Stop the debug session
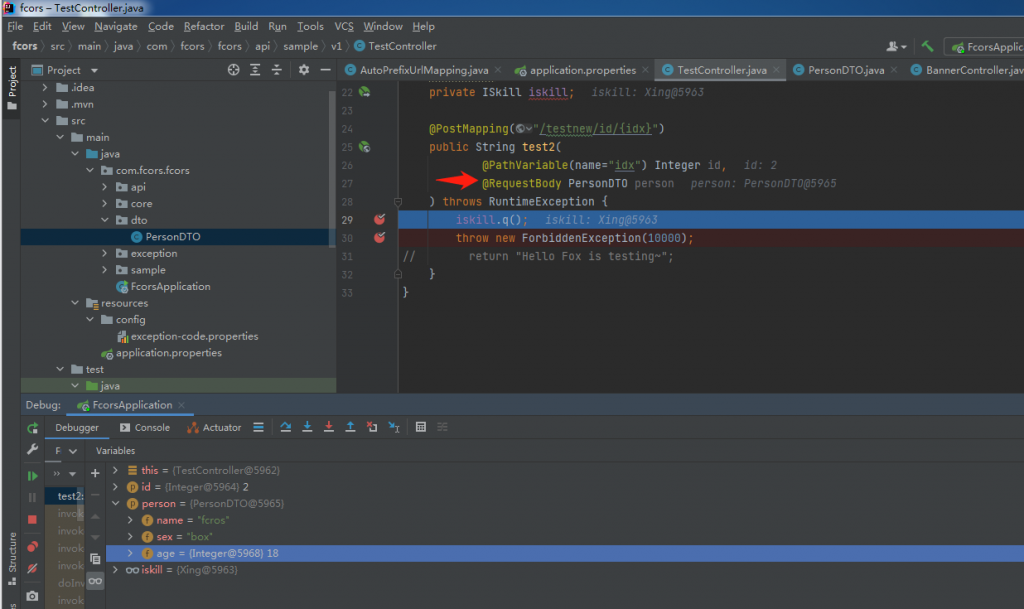The height and width of the screenshot is (609, 1024). [32, 520]
